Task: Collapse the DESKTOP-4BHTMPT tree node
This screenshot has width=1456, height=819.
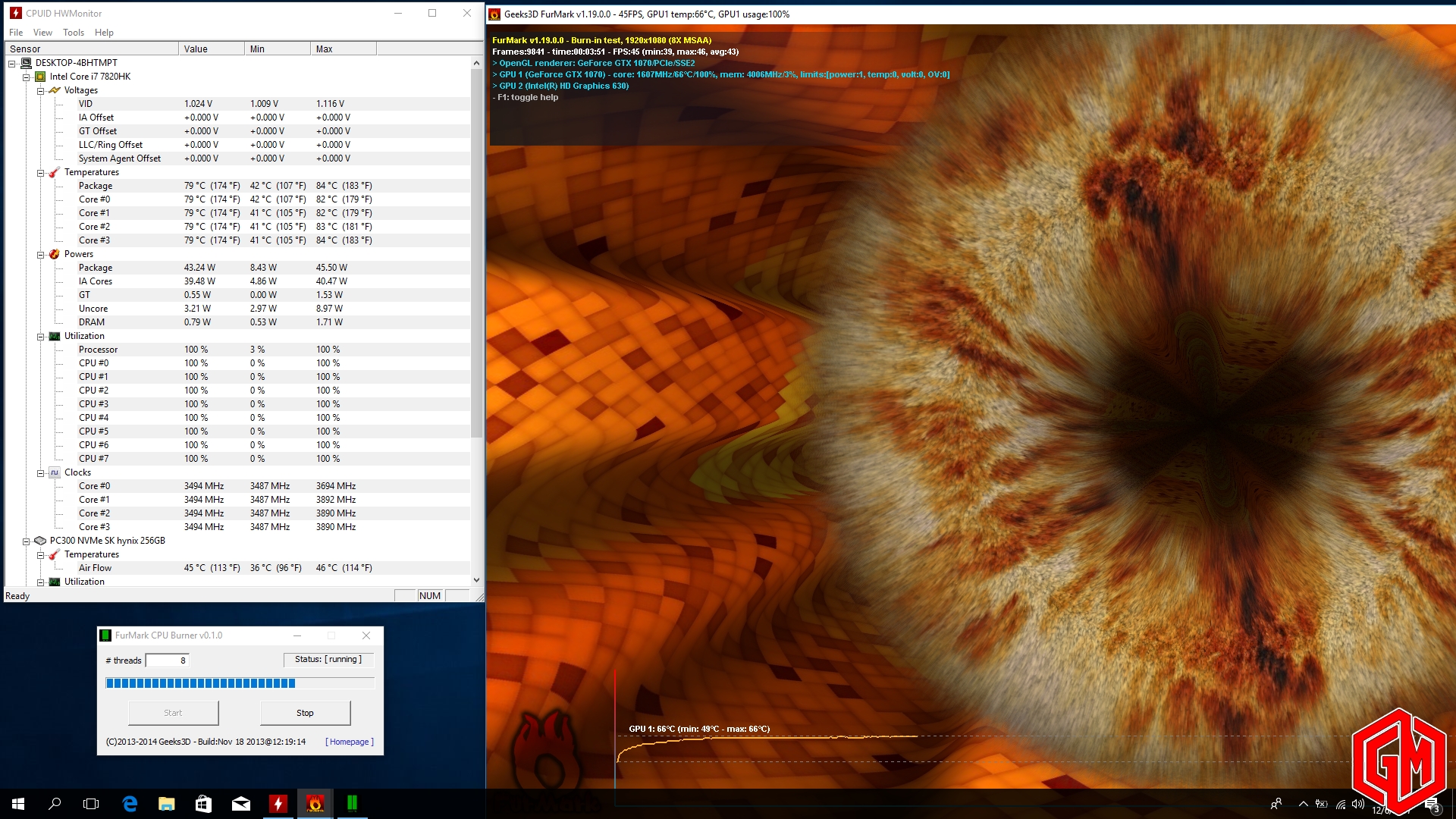Action: tap(12, 64)
